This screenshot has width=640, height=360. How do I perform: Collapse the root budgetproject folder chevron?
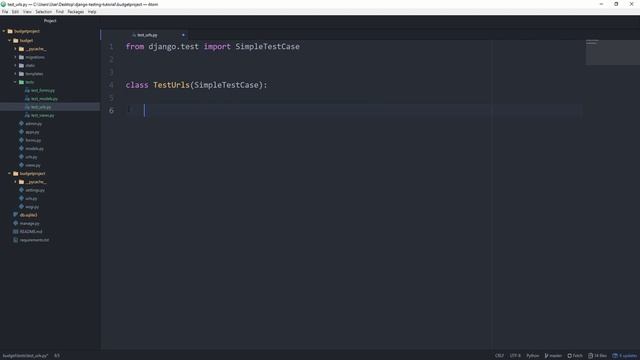coord(4,31)
